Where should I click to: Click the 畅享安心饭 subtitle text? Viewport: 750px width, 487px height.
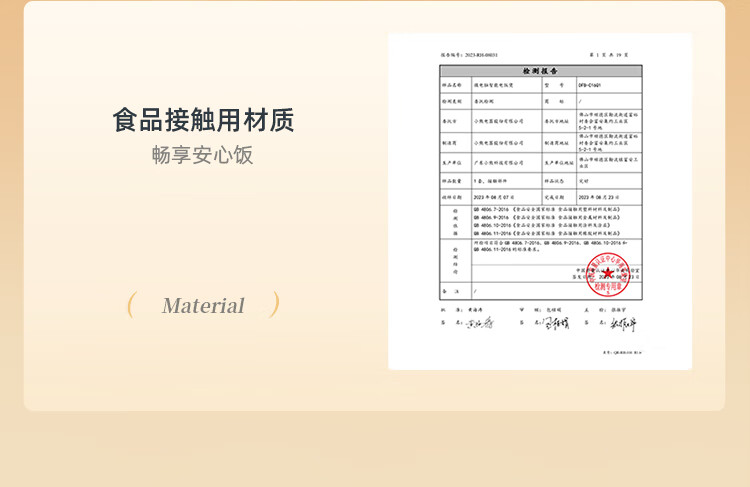point(202,155)
